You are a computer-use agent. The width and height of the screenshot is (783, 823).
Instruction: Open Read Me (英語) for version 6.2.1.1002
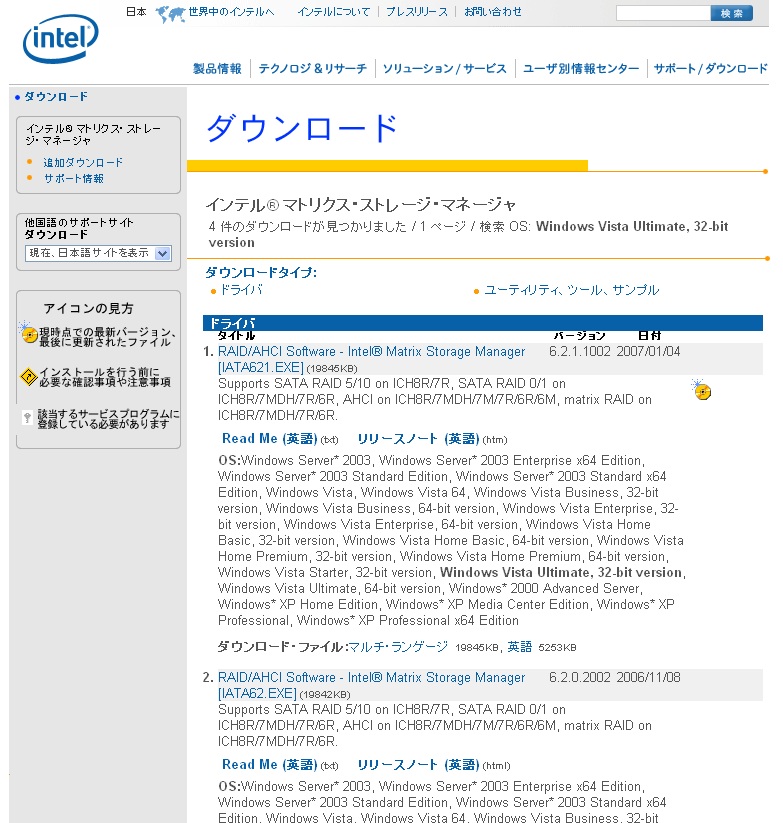(x=270, y=439)
